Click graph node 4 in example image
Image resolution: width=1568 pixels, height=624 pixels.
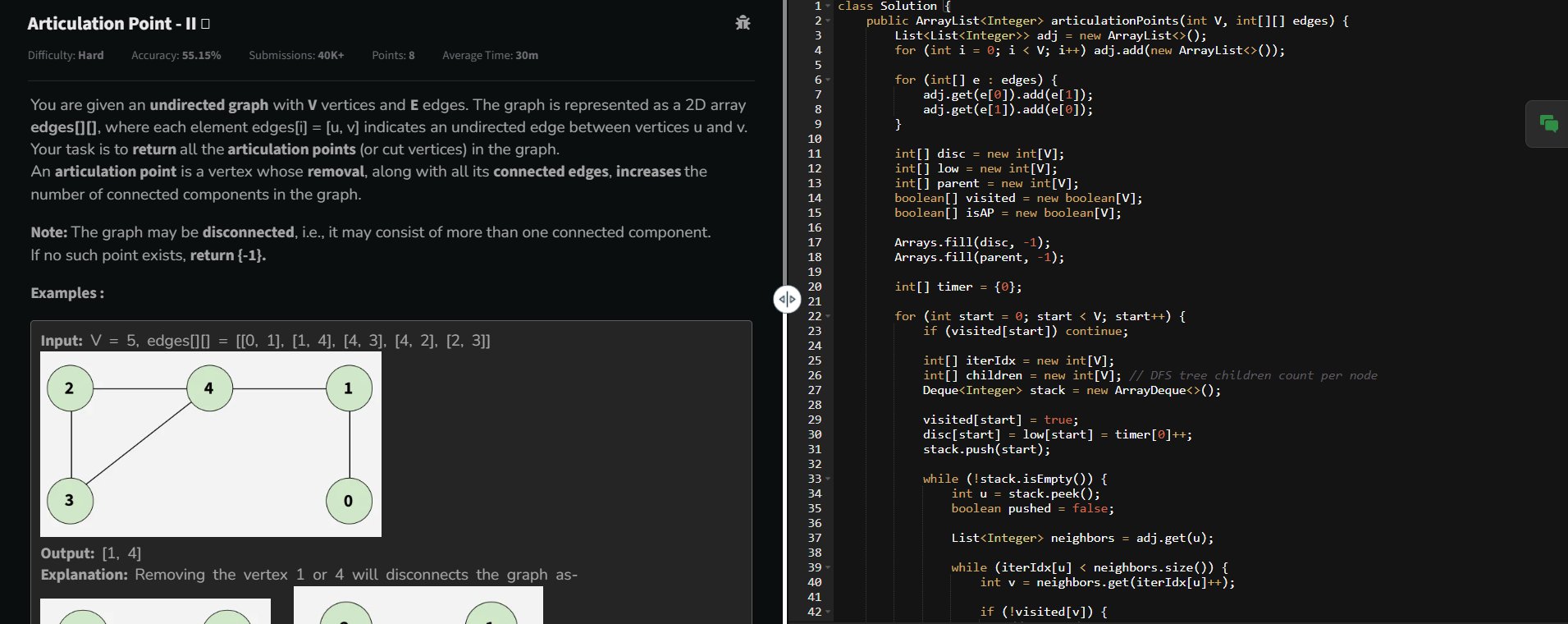[x=209, y=388]
